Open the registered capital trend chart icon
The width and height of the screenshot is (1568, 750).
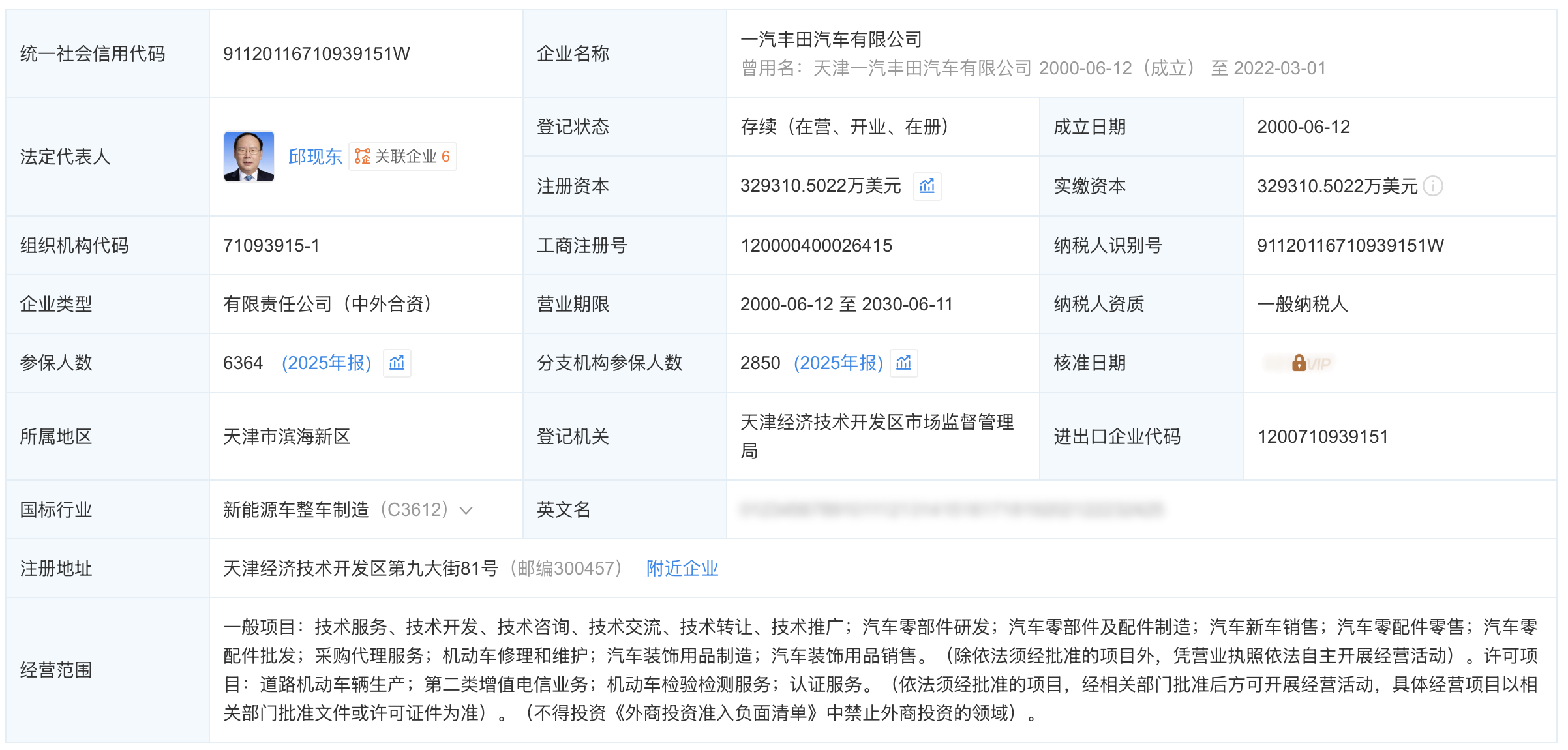point(927,187)
